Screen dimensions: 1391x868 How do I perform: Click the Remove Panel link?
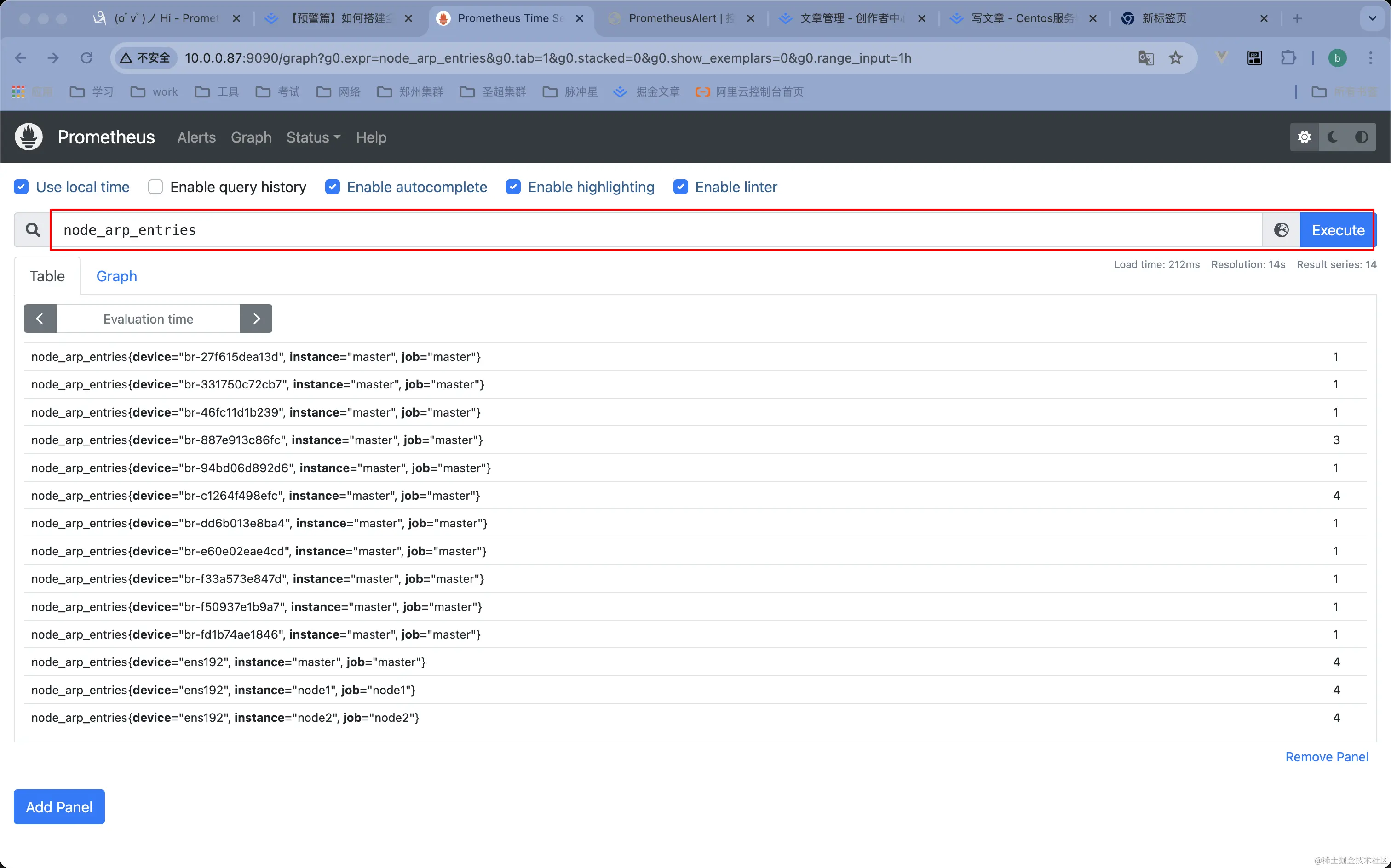point(1326,757)
